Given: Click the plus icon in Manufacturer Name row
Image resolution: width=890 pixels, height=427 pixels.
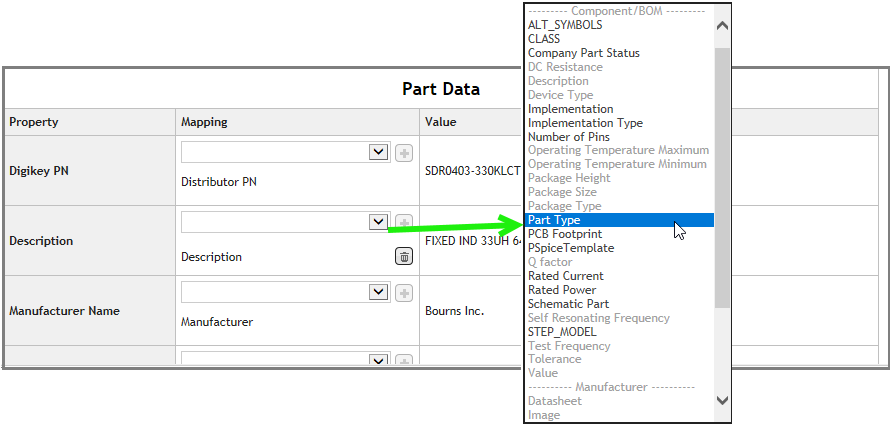Looking at the screenshot, I should [404, 293].
